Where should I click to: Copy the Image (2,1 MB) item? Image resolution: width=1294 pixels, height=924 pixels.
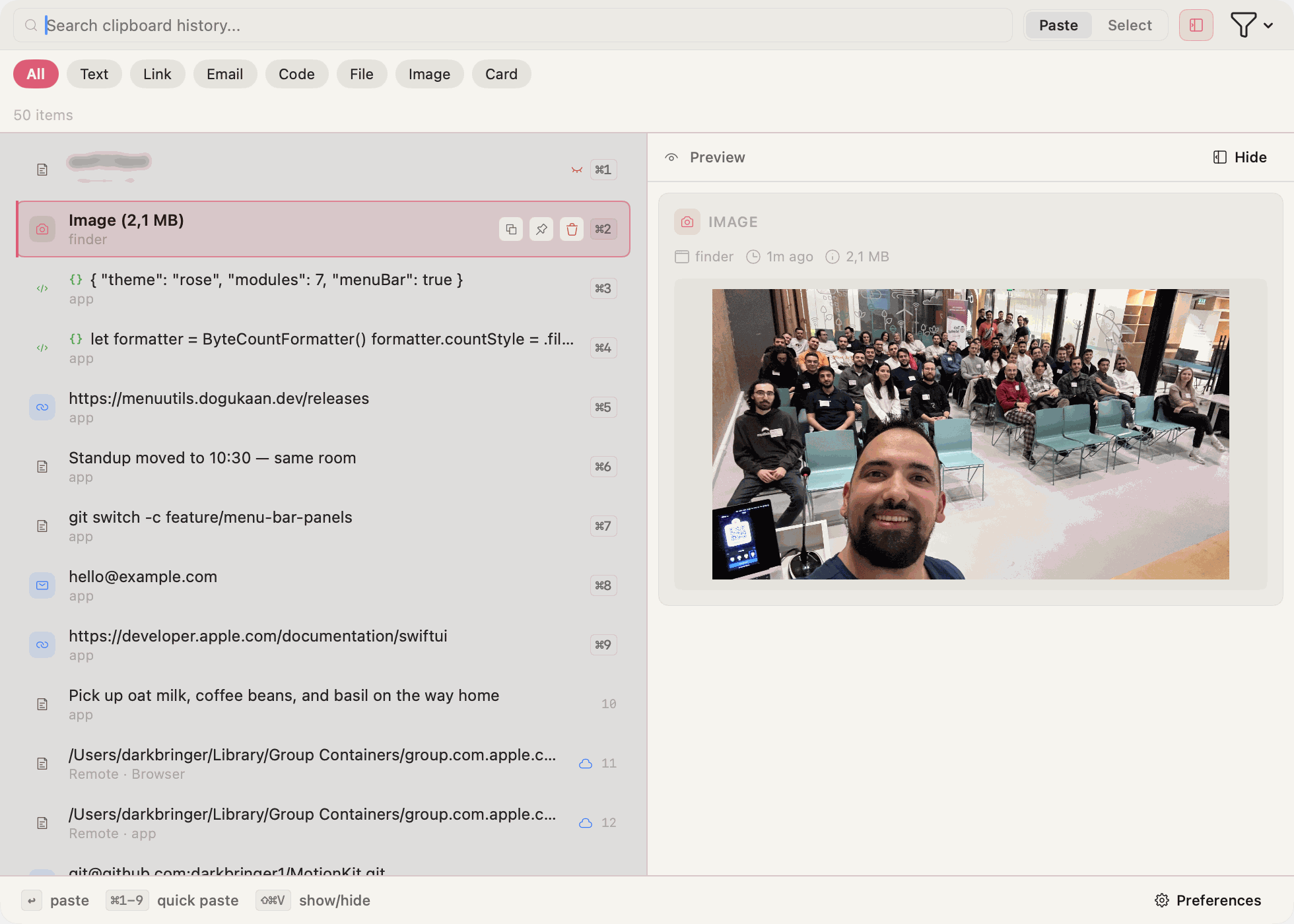pyautogui.click(x=511, y=229)
